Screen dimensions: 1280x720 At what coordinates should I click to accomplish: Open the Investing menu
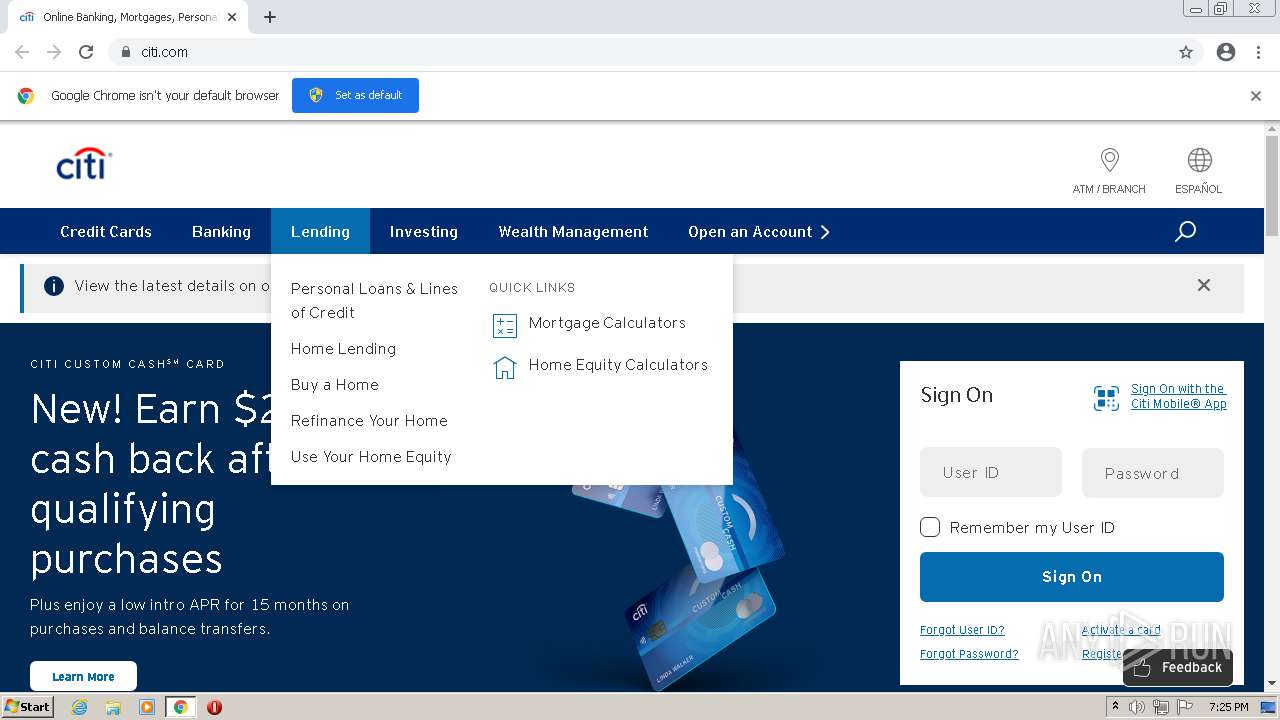point(424,231)
